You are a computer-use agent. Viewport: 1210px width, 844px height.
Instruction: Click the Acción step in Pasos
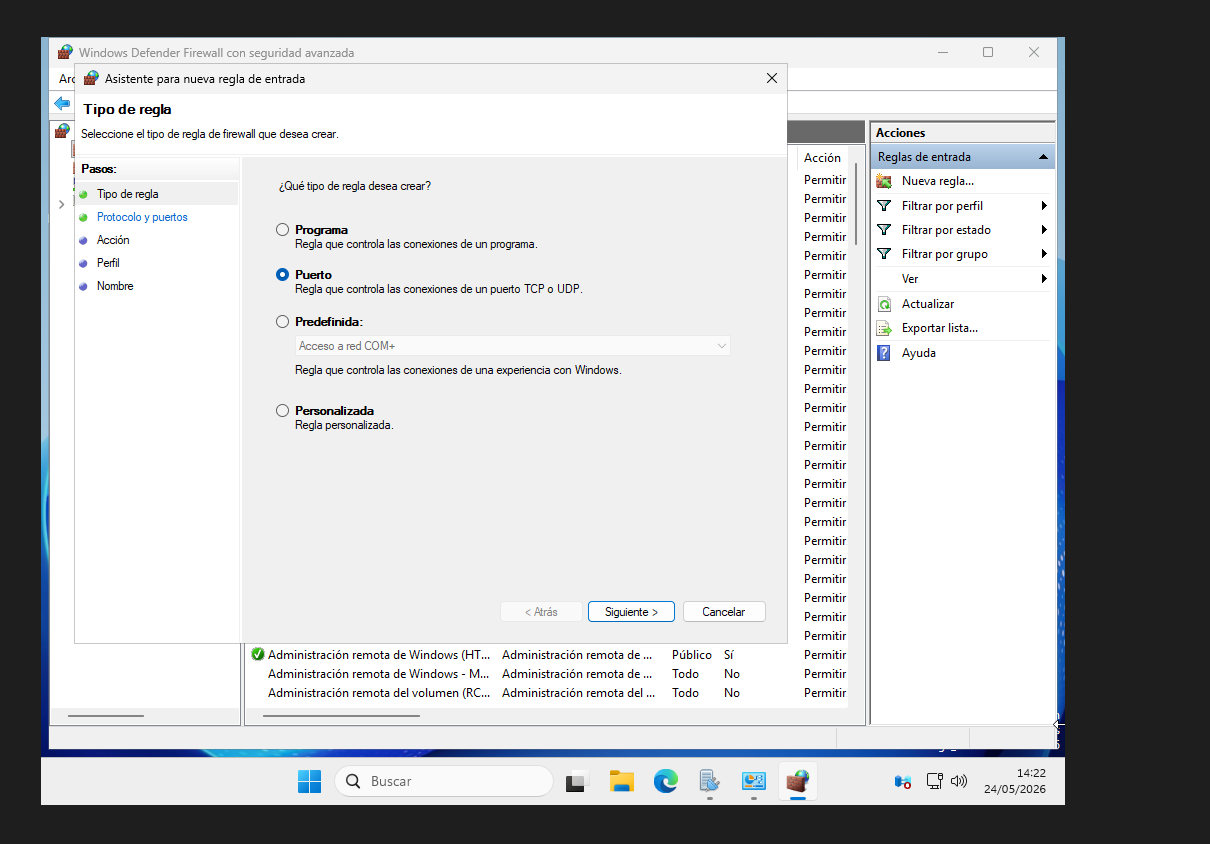tap(113, 240)
